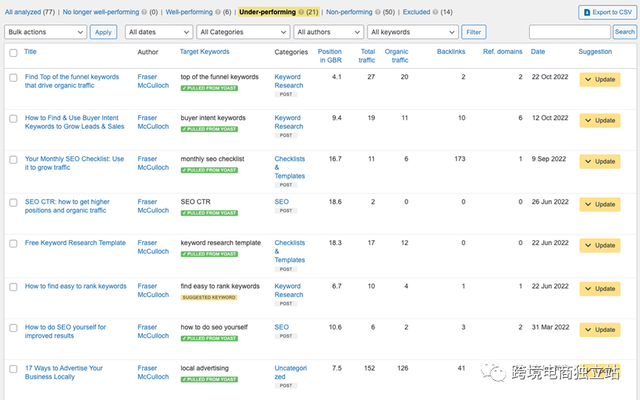Screen dimensions: 640x400
Task: Switch to the All analyzed tab
Action: (30, 12)
